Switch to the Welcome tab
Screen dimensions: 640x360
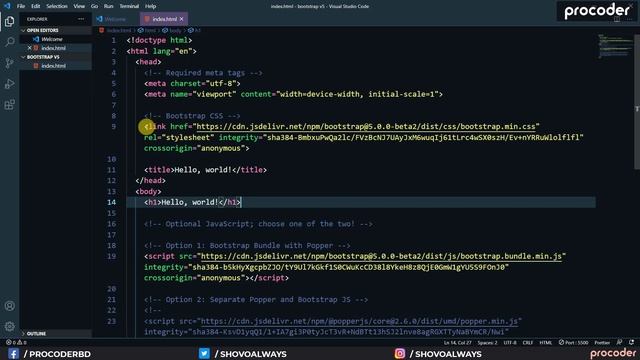115,19
